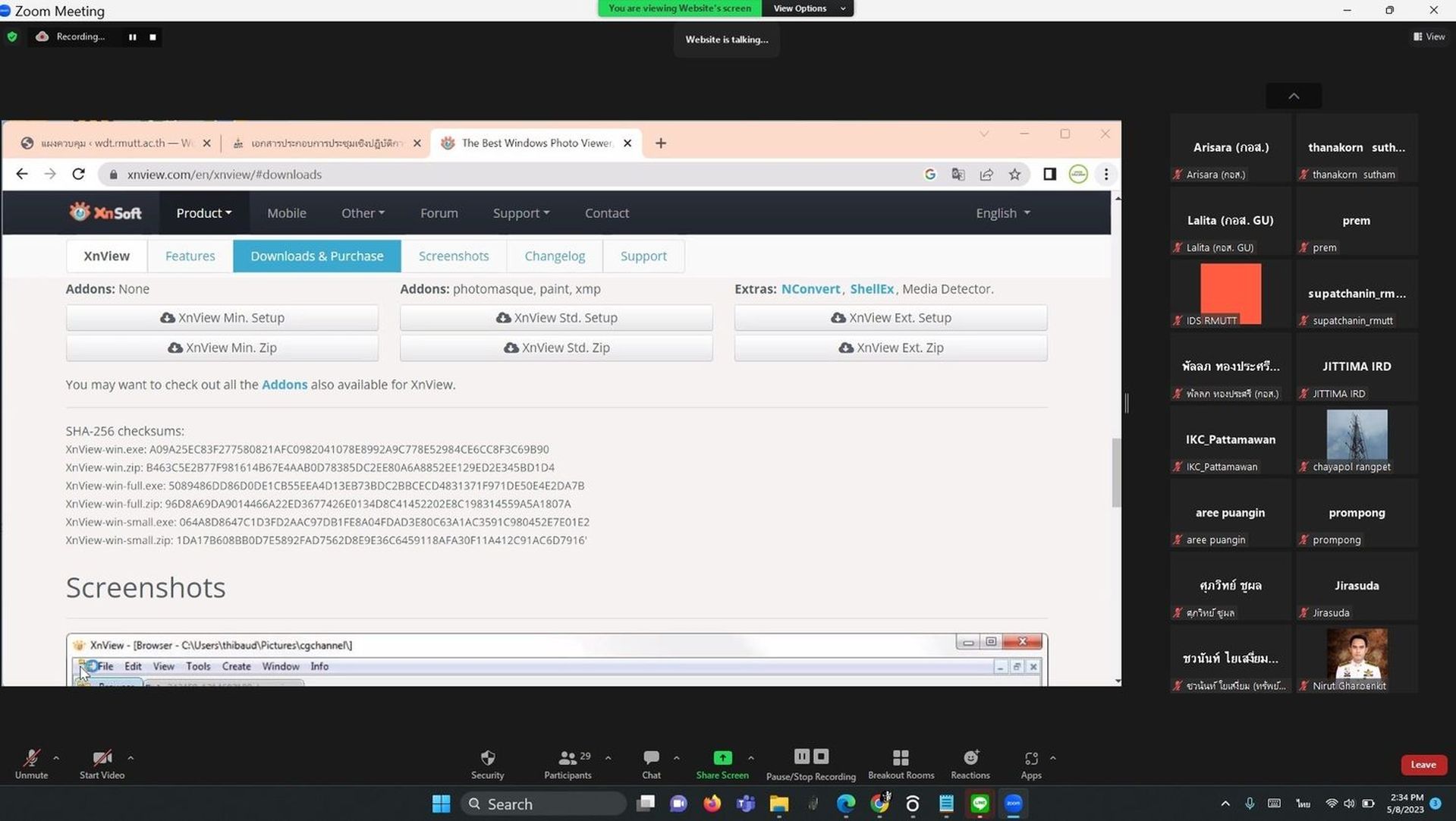Pause the recording indicator
Viewport: 1456px width, 821px height.
(x=132, y=36)
